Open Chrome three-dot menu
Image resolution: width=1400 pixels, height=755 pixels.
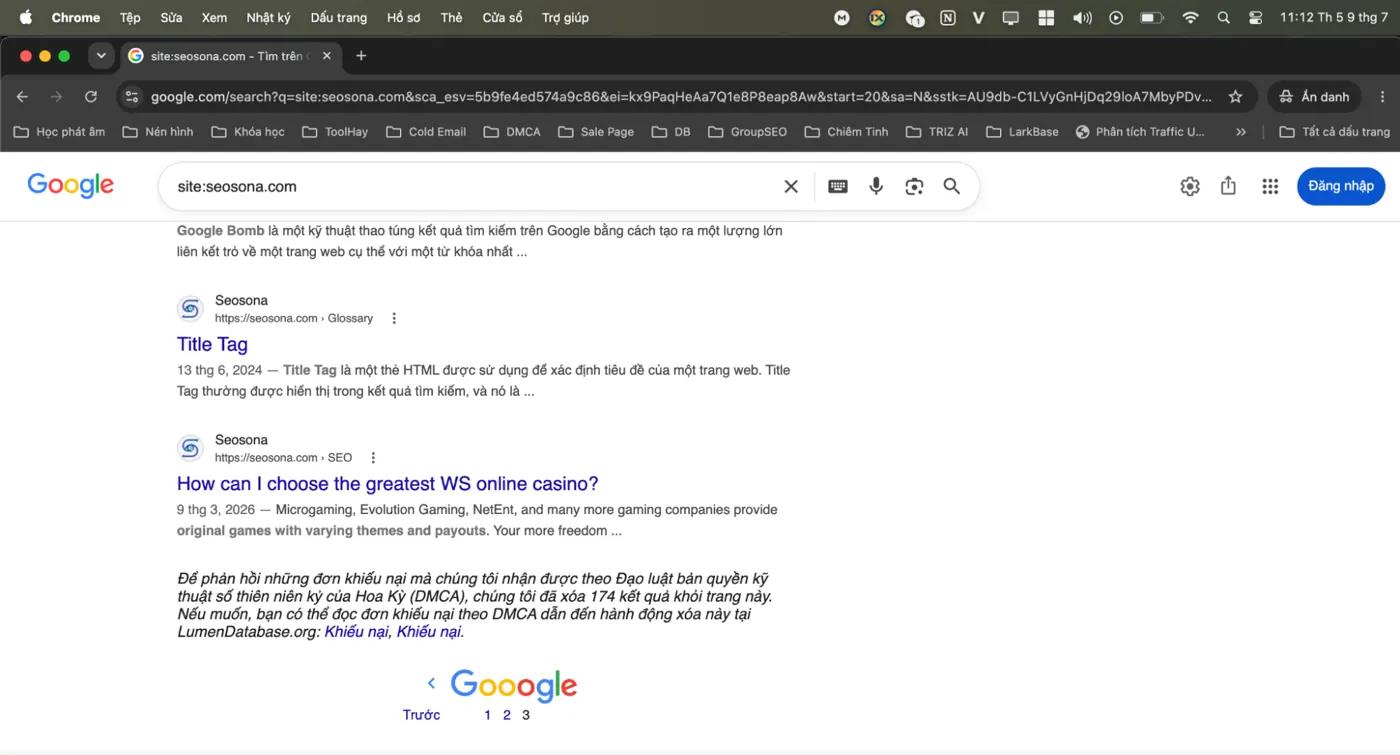pyautogui.click(x=1383, y=97)
